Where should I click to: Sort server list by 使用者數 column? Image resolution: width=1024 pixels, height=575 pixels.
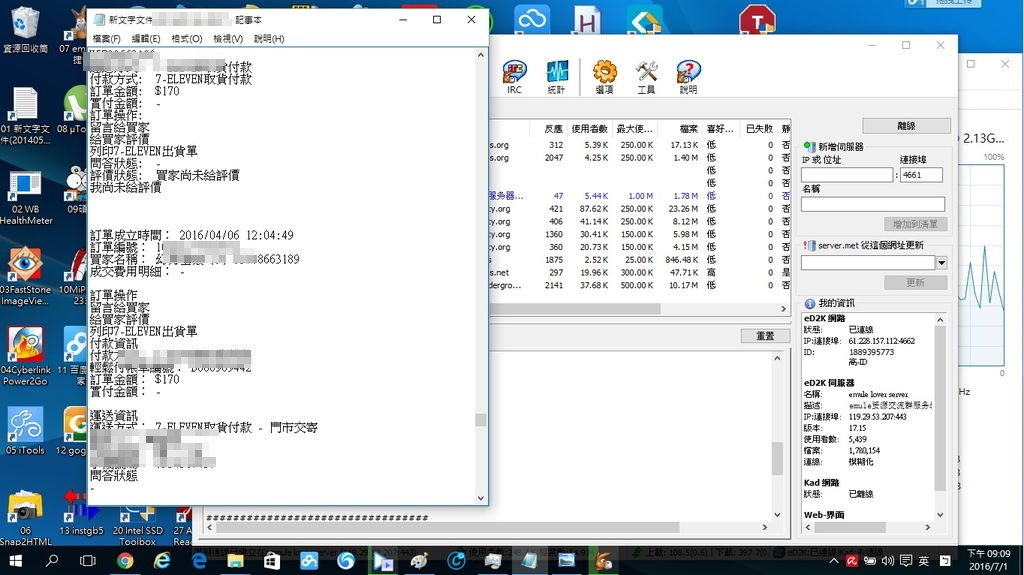589,129
